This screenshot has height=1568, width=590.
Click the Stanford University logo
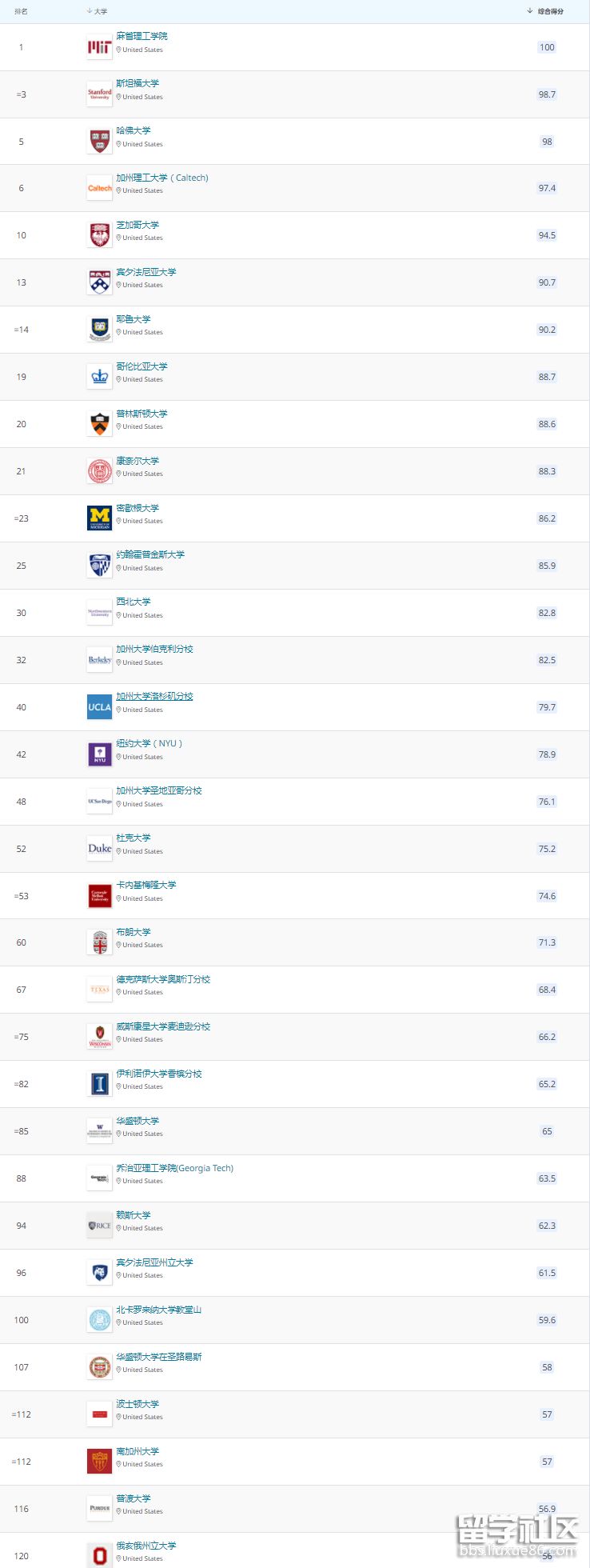click(x=99, y=94)
